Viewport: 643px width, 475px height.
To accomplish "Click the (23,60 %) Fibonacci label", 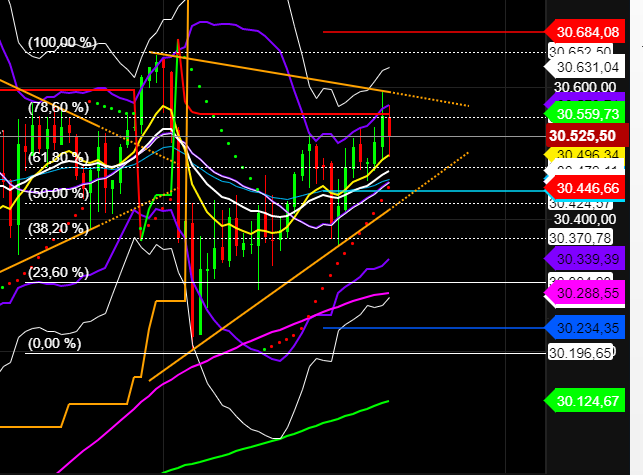I will (58, 272).
